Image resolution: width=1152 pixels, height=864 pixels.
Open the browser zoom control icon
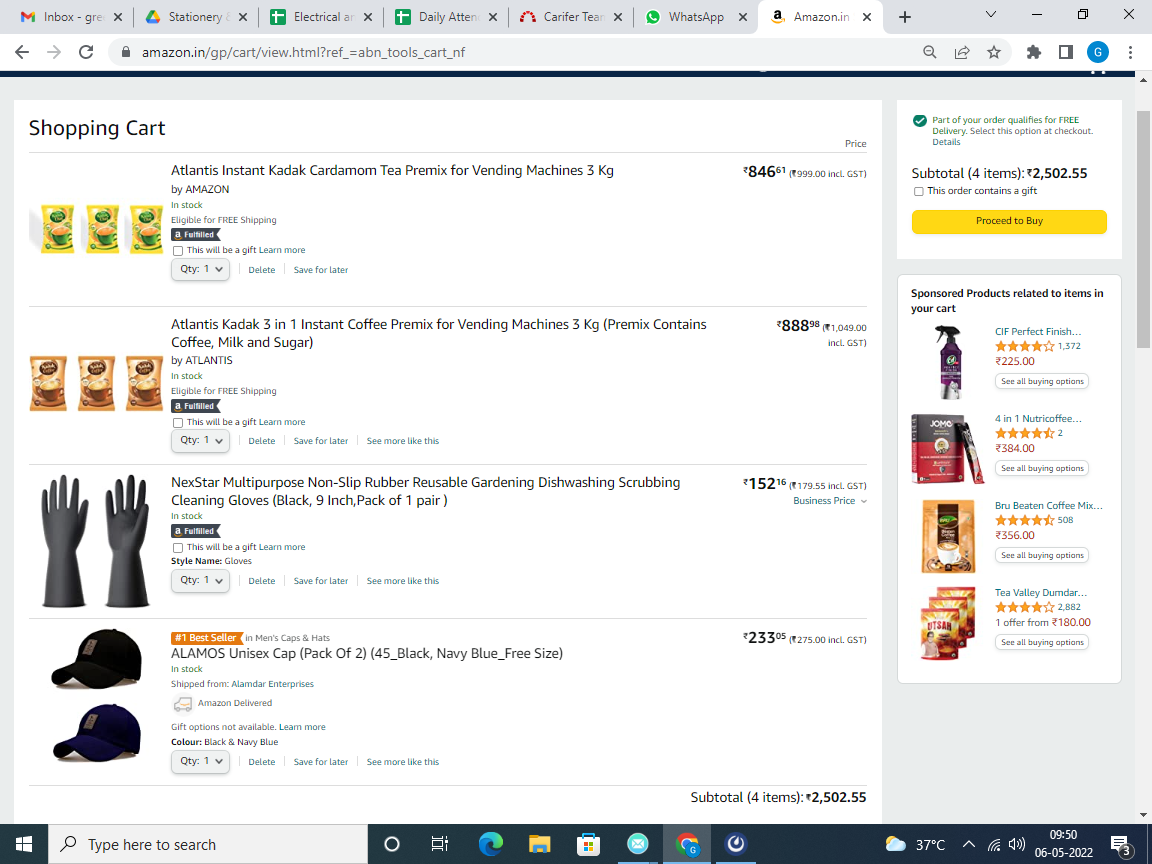tap(929, 52)
